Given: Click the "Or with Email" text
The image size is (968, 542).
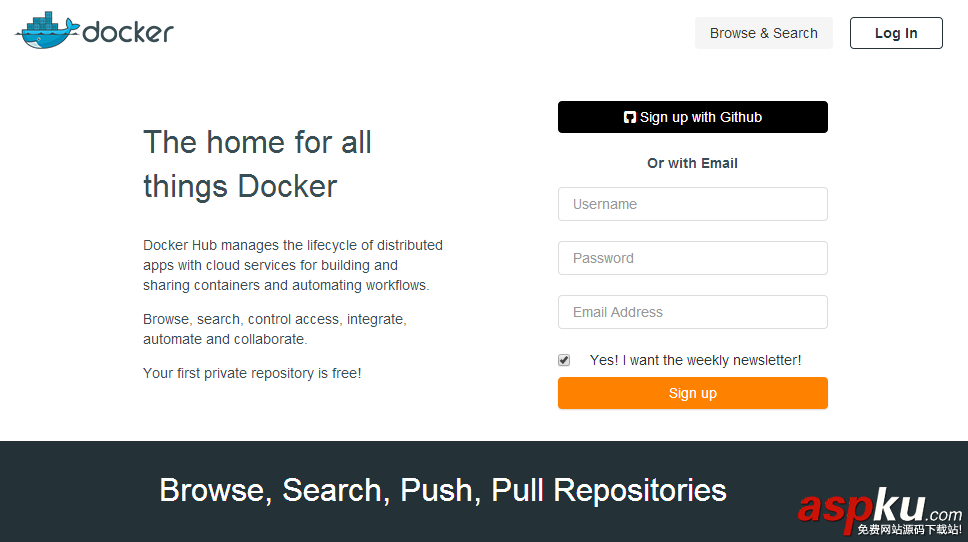Looking at the screenshot, I should [x=692, y=163].
